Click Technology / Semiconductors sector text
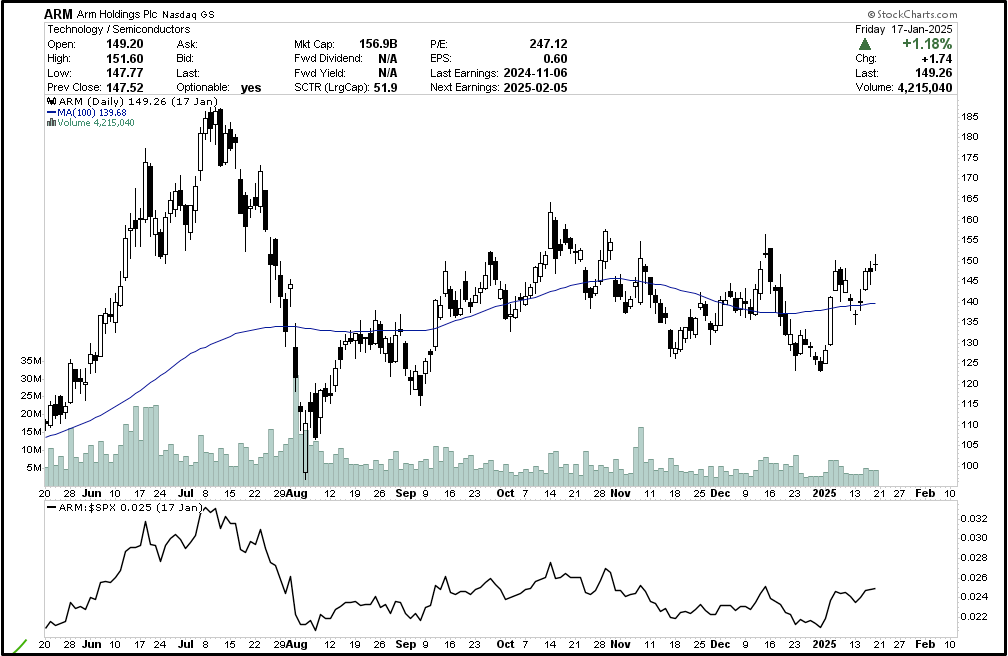 point(119,30)
